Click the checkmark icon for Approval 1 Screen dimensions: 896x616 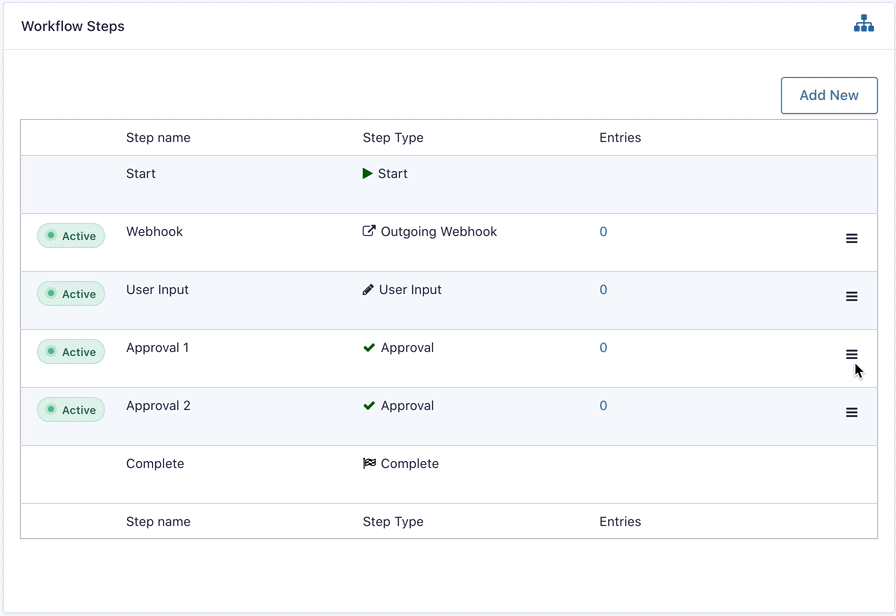tap(369, 348)
